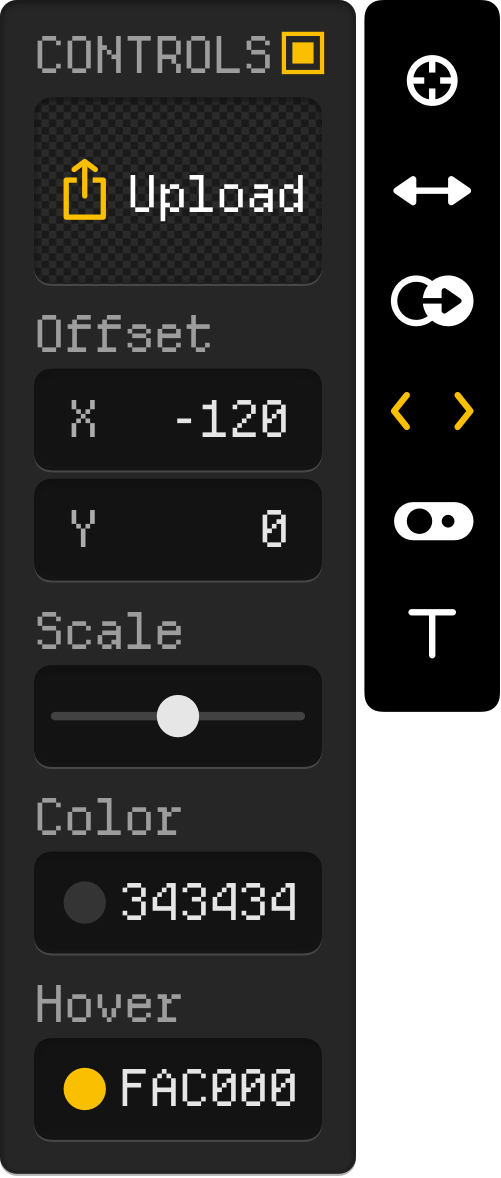Select the X offset field showing -120
Image resolution: width=501 pixels, height=1178 pixels.
pyautogui.click(x=178, y=419)
